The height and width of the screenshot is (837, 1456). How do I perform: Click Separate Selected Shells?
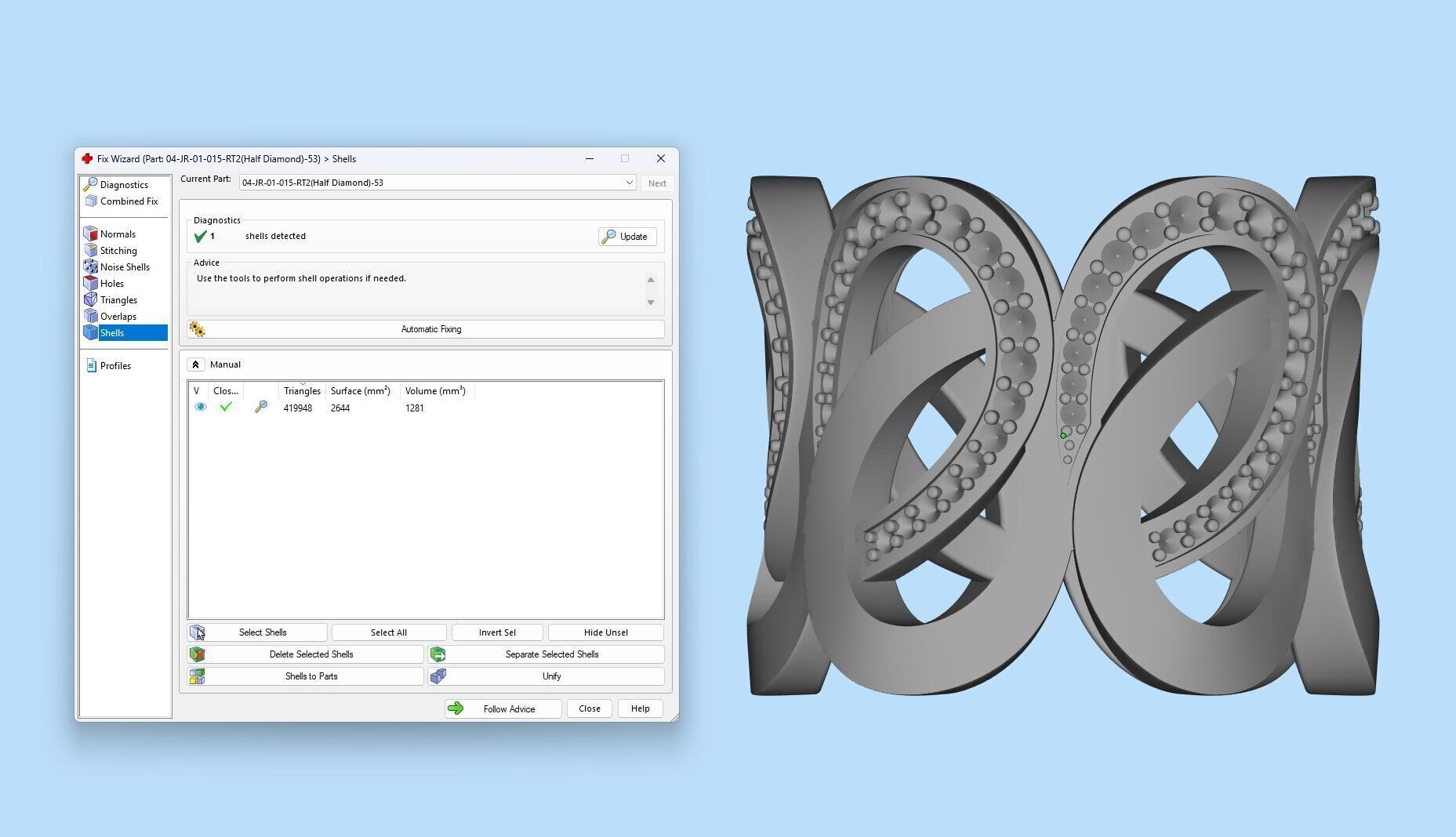[x=546, y=654]
